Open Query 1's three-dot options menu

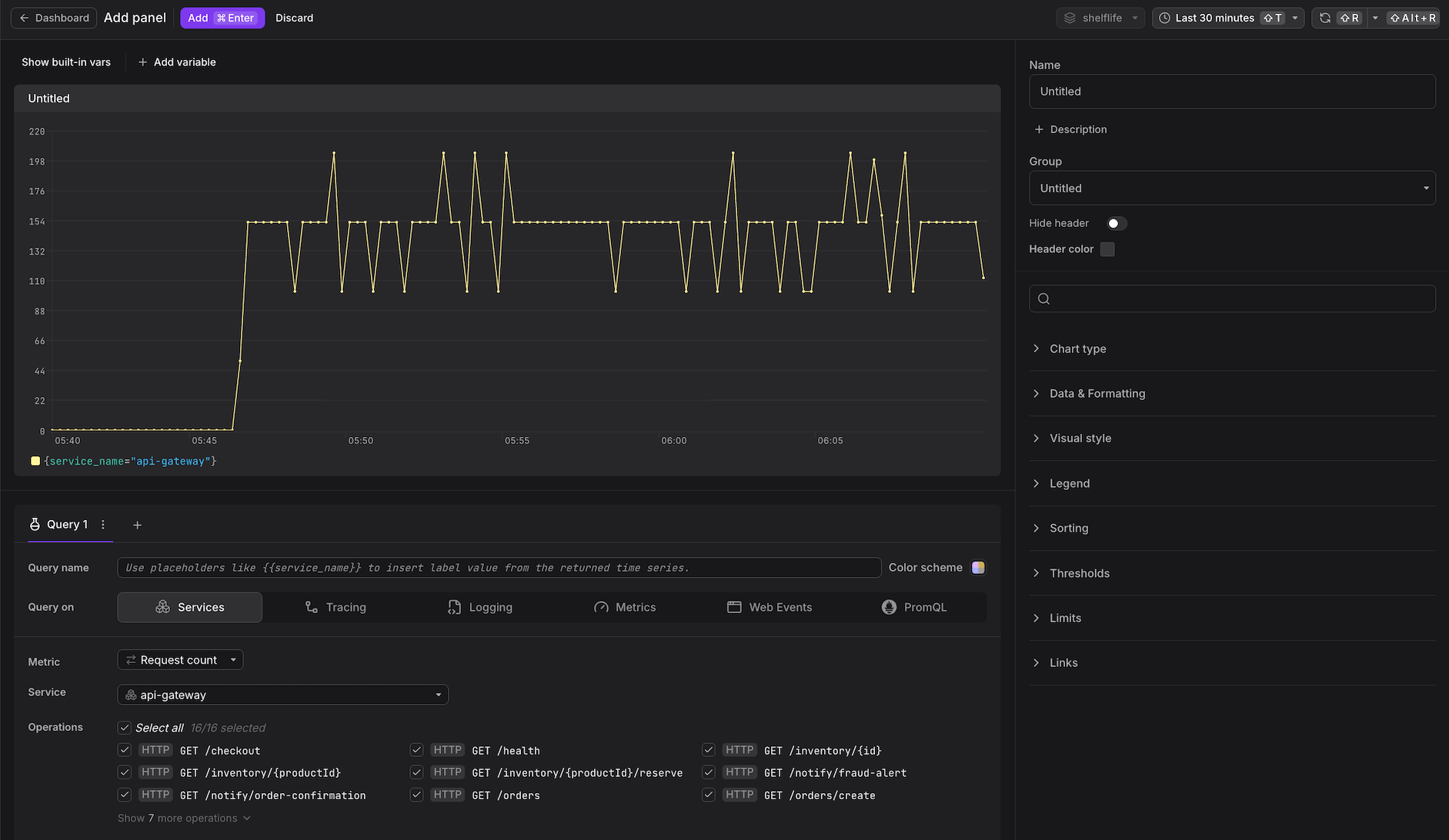(x=103, y=524)
